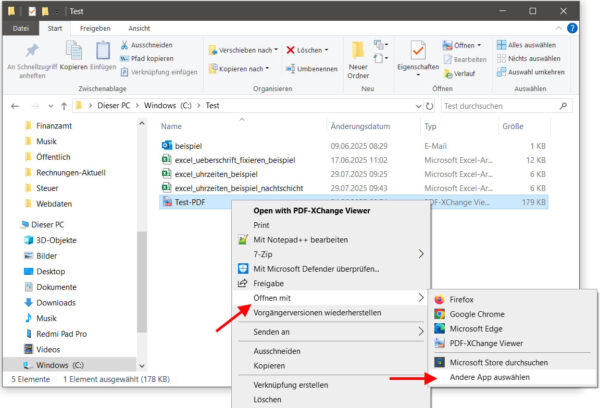
Task: Click Verlauf in the ribbon
Action: coord(460,73)
